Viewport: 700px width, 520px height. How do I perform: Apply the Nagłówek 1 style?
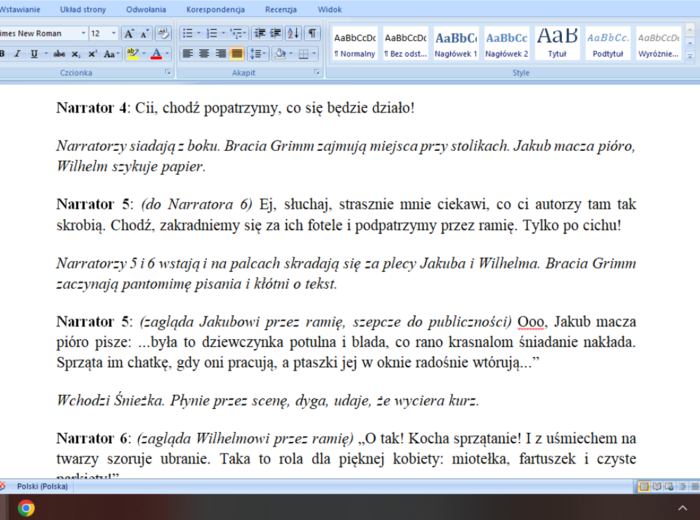(x=456, y=43)
